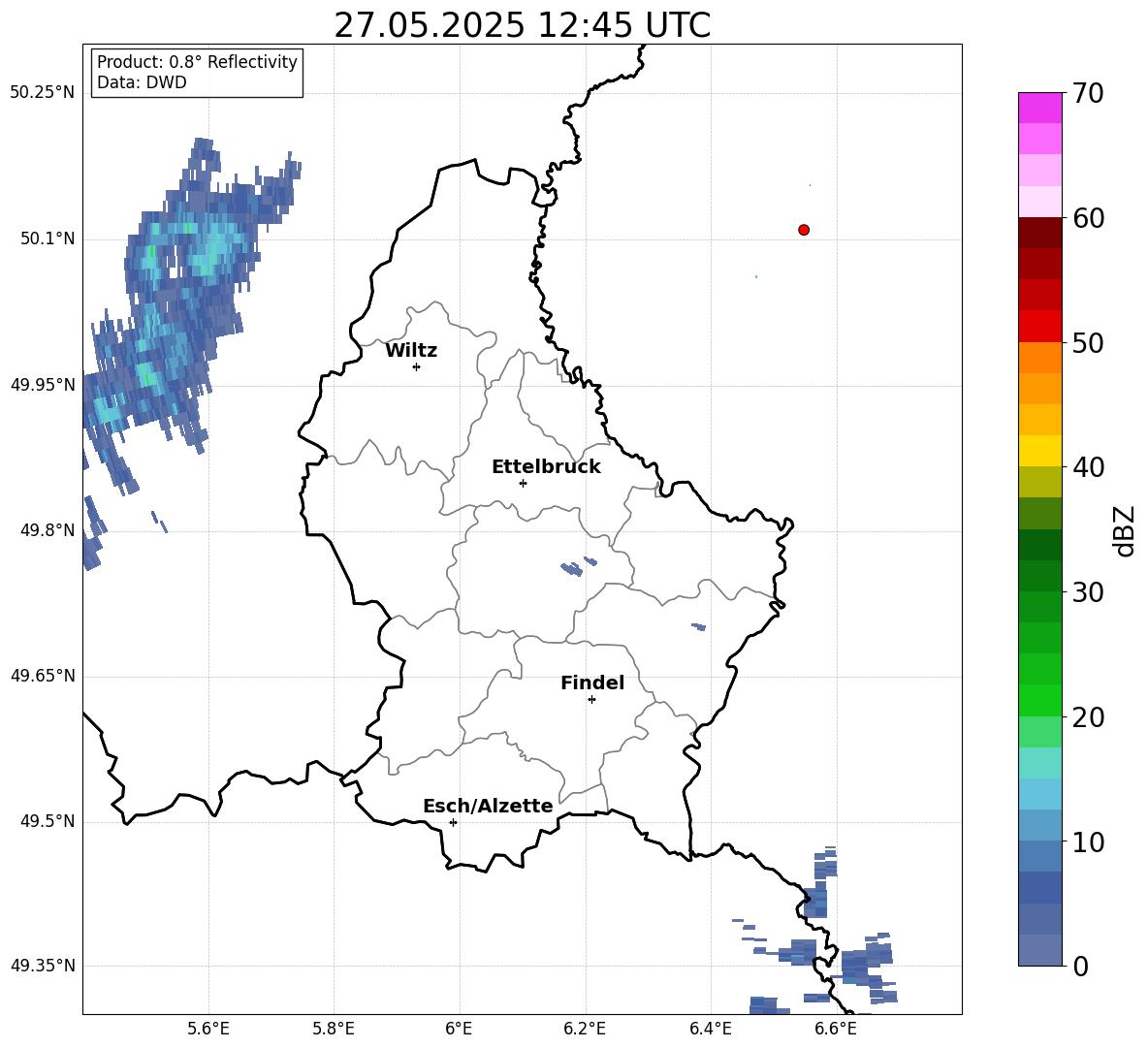Click the 50.25°N latitude label

tap(42, 93)
